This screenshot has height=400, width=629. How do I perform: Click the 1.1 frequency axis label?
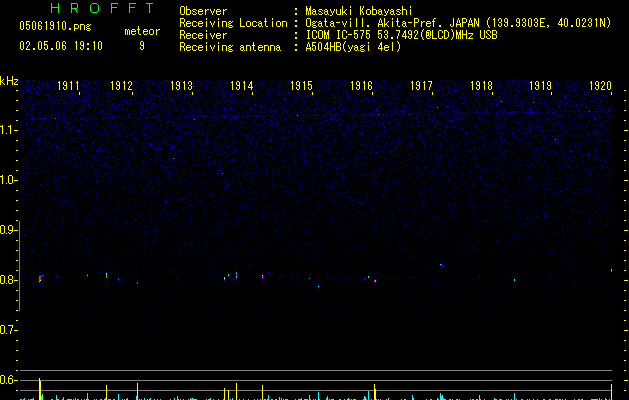tap(9, 130)
